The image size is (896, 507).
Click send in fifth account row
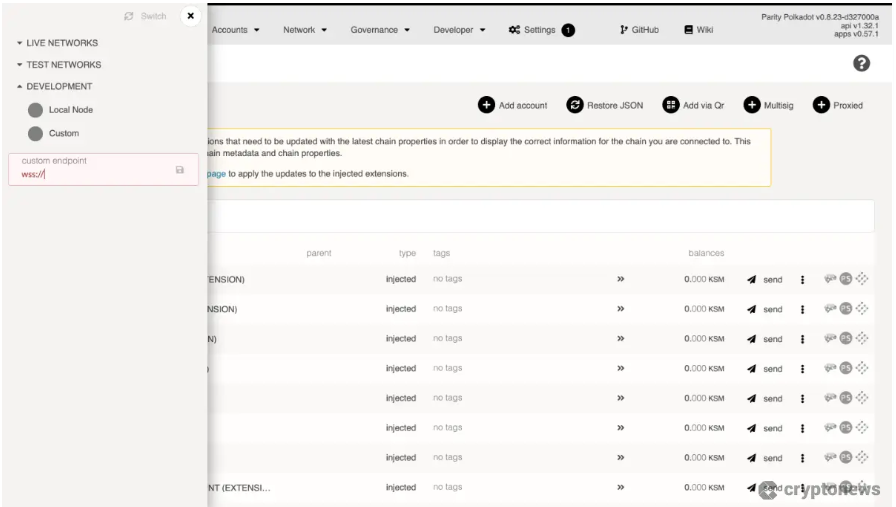pos(765,398)
